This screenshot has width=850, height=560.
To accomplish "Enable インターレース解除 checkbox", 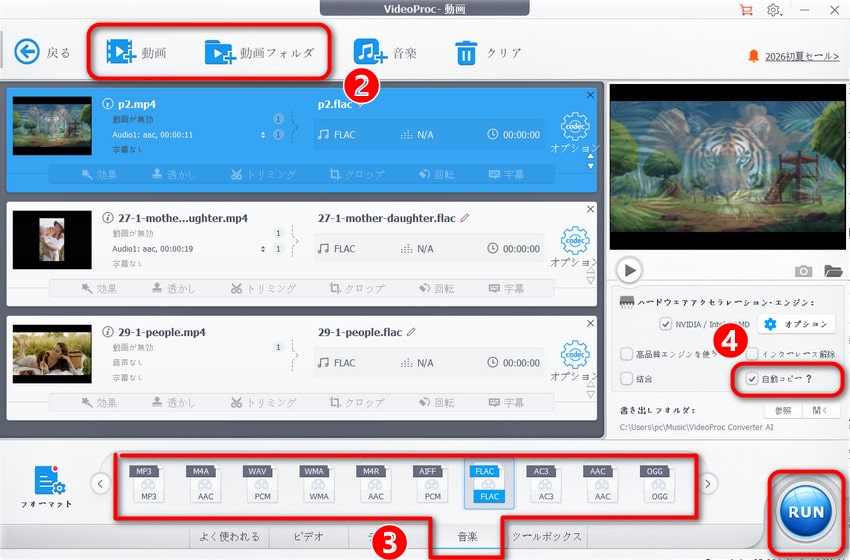I will (752, 354).
